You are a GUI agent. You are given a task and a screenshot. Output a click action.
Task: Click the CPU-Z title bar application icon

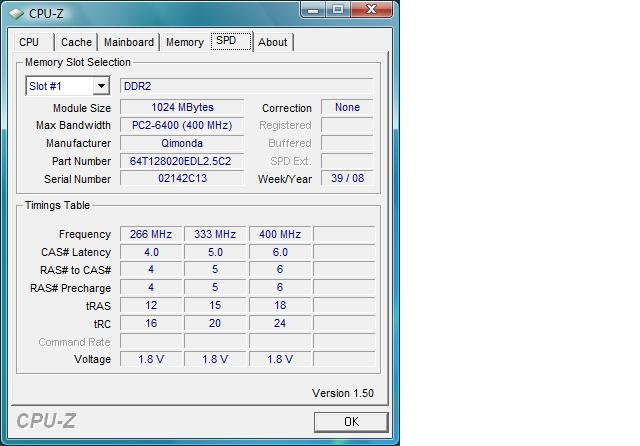point(15,12)
